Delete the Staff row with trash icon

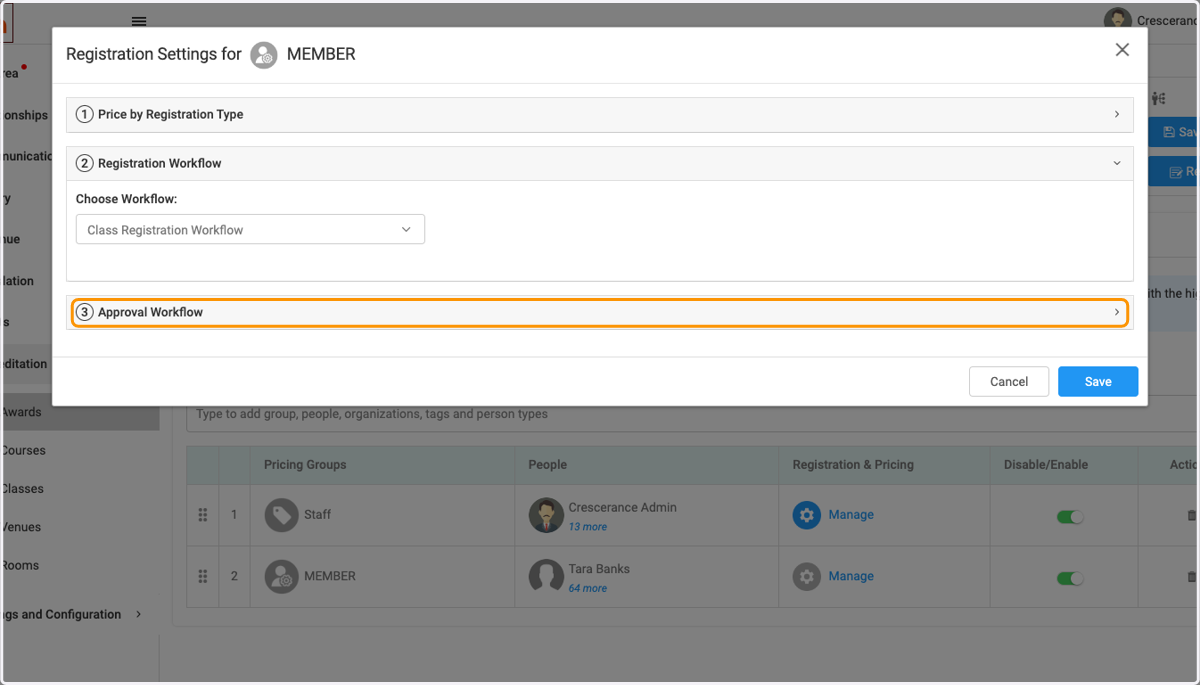coord(1191,515)
